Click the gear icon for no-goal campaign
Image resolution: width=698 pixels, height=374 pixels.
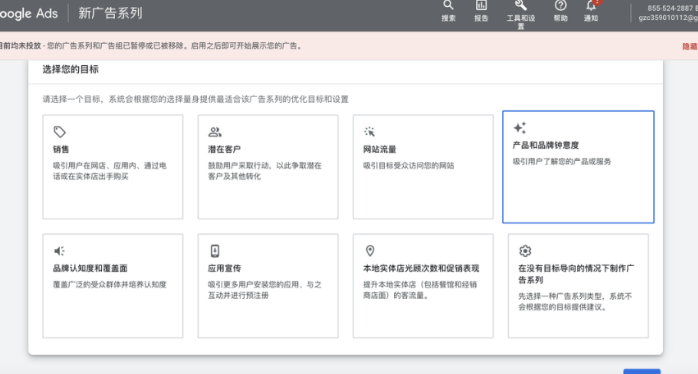525,251
